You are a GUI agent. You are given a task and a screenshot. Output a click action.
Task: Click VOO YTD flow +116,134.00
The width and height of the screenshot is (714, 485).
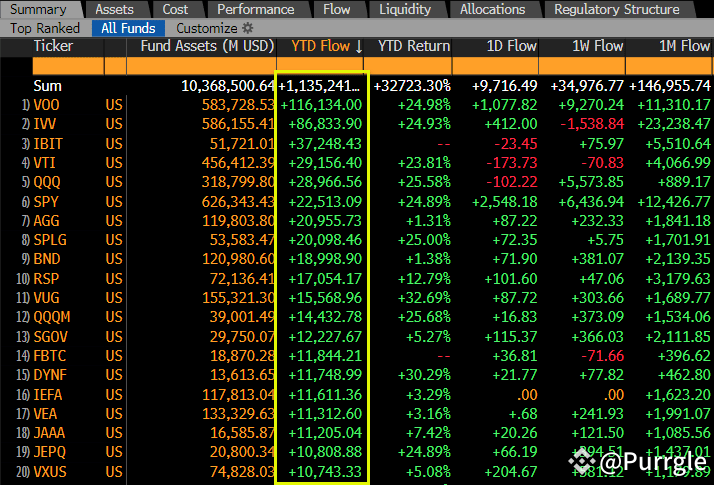(x=321, y=105)
